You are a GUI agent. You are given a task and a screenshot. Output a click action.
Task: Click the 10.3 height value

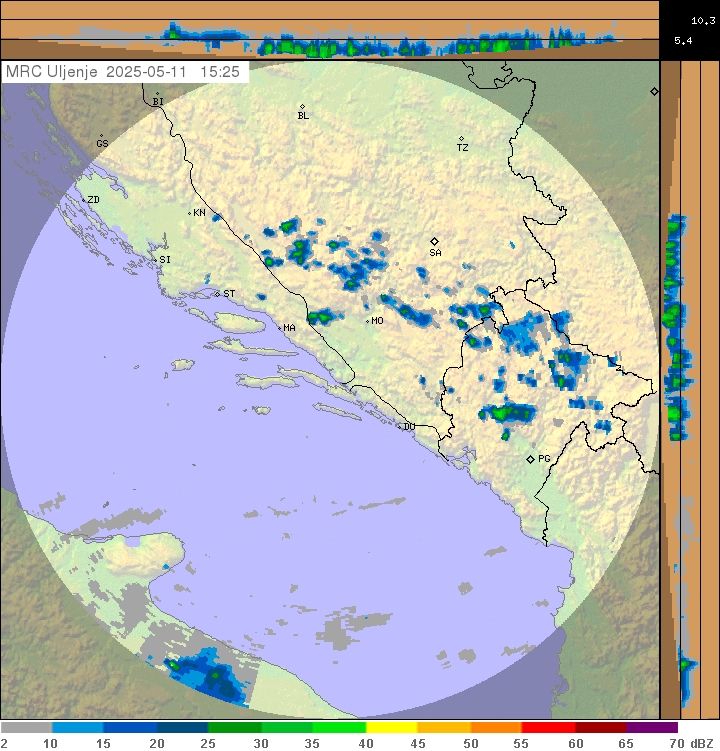tap(703, 21)
